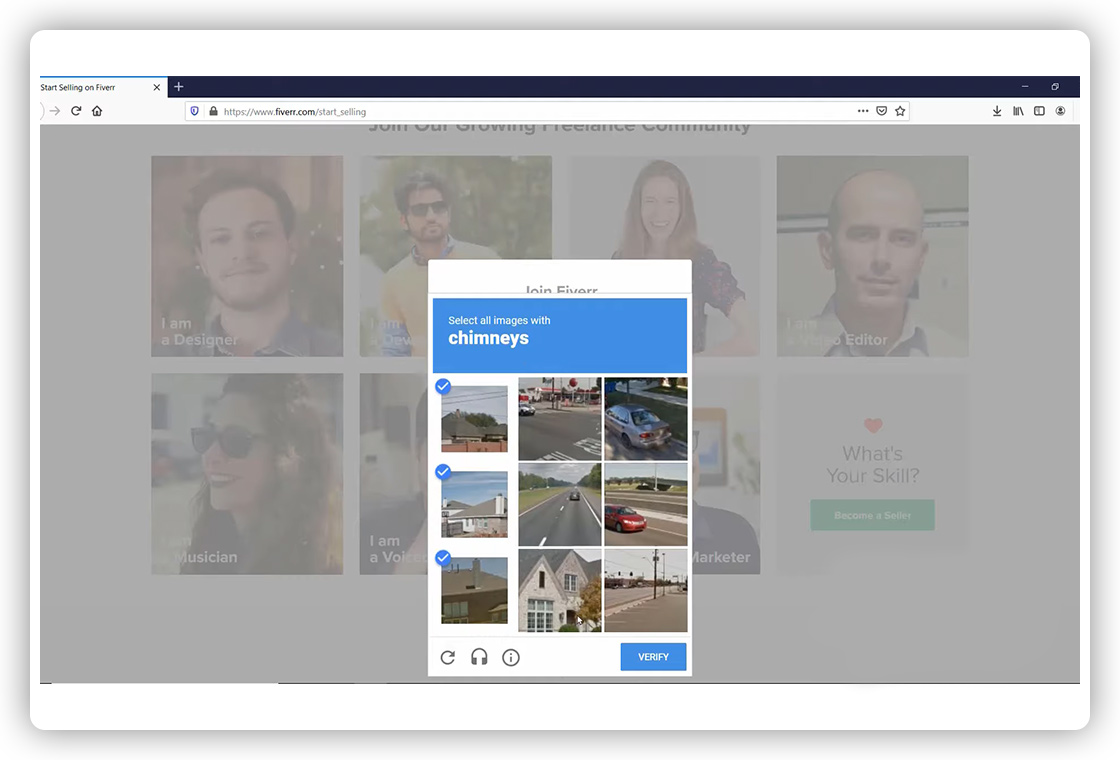The height and width of the screenshot is (760, 1120).
Task: Close the Start Selling on Fiverr tab
Action: pos(156,87)
